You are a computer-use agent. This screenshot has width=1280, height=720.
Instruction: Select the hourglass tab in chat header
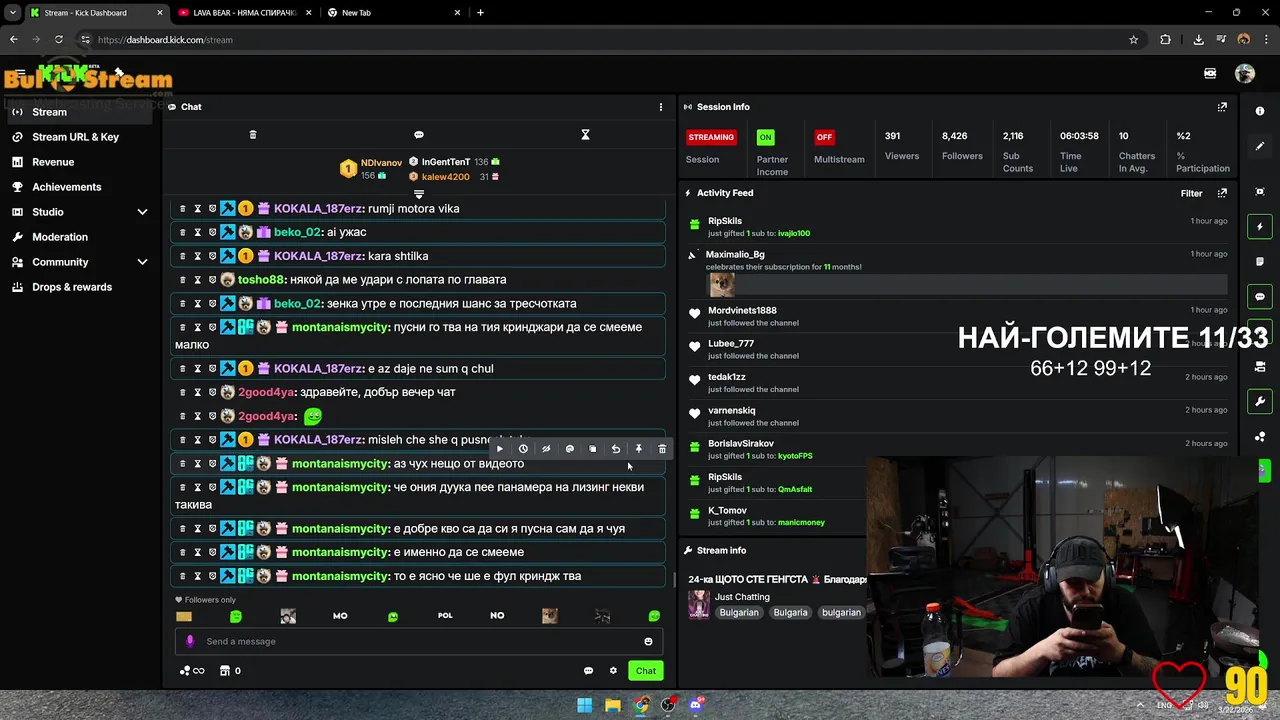pyautogui.click(x=586, y=135)
